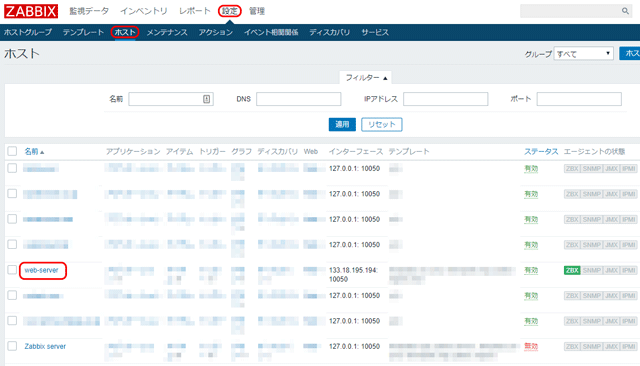Viewport: 640px width, 366px height.
Task: Click the SNMP badge in Zabbix server row
Action: pyautogui.click(x=591, y=346)
